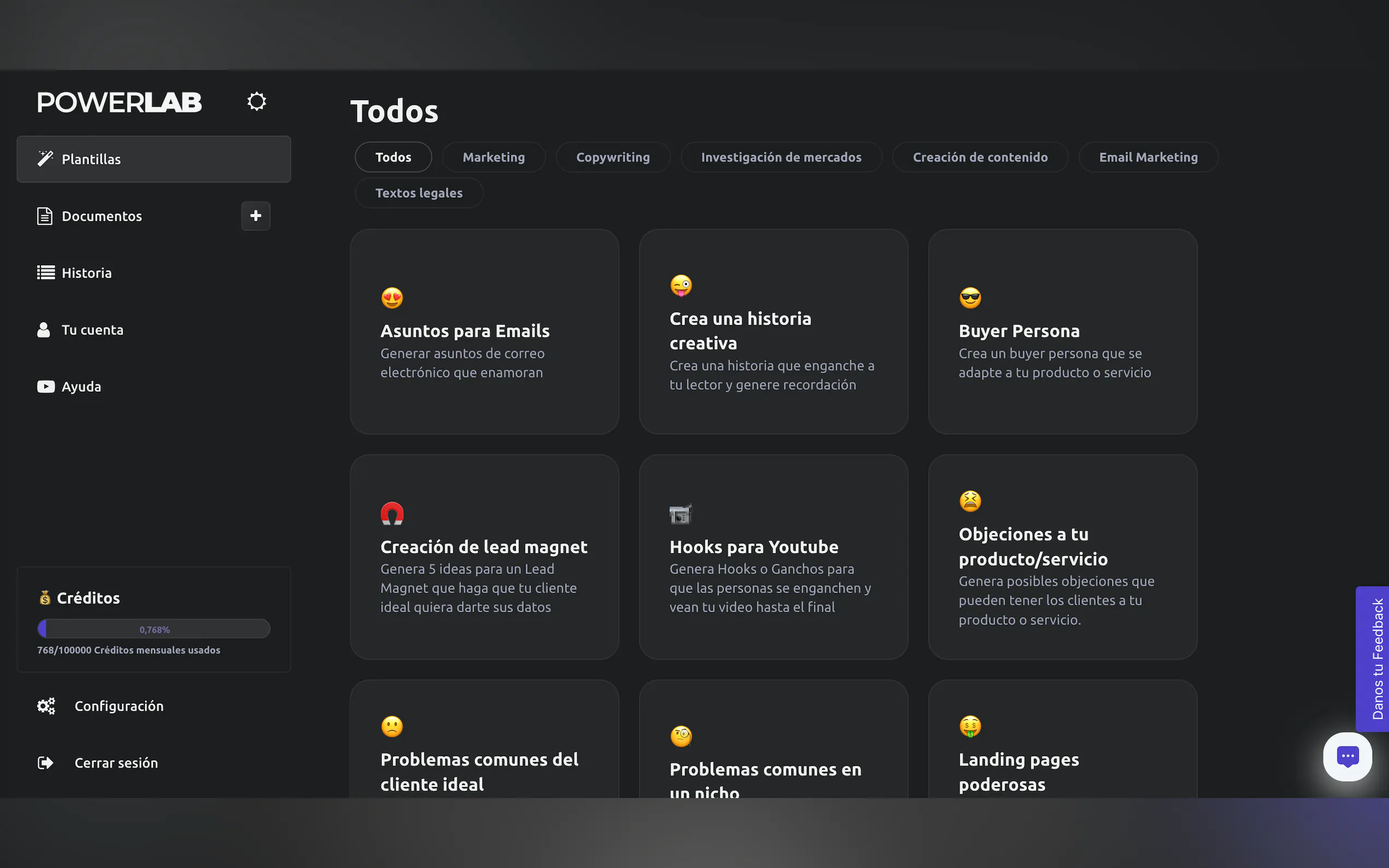The height and width of the screenshot is (868, 1389).
Task: Select the Copywriting filter tab
Action: tap(612, 157)
